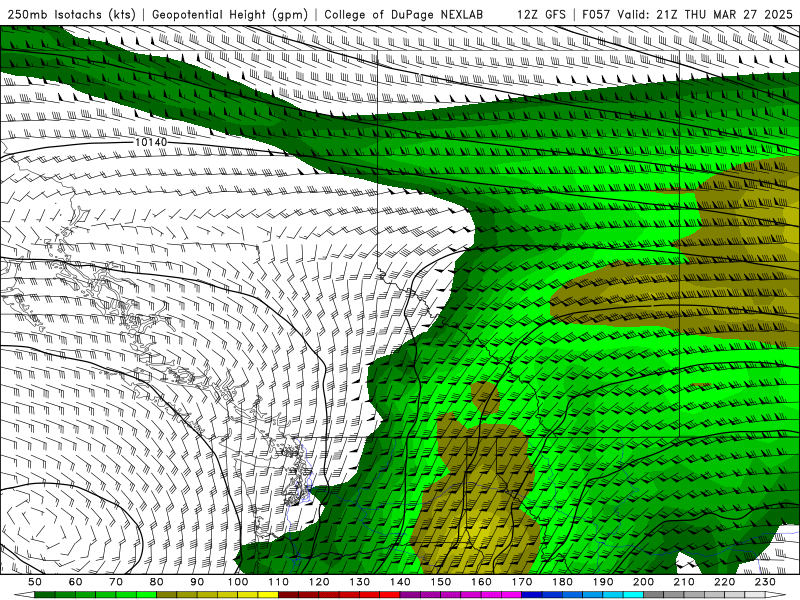The height and width of the screenshot is (600, 800).
Task: Click the '250mb Isotachs (kts)' title text
Action: click(x=71, y=14)
